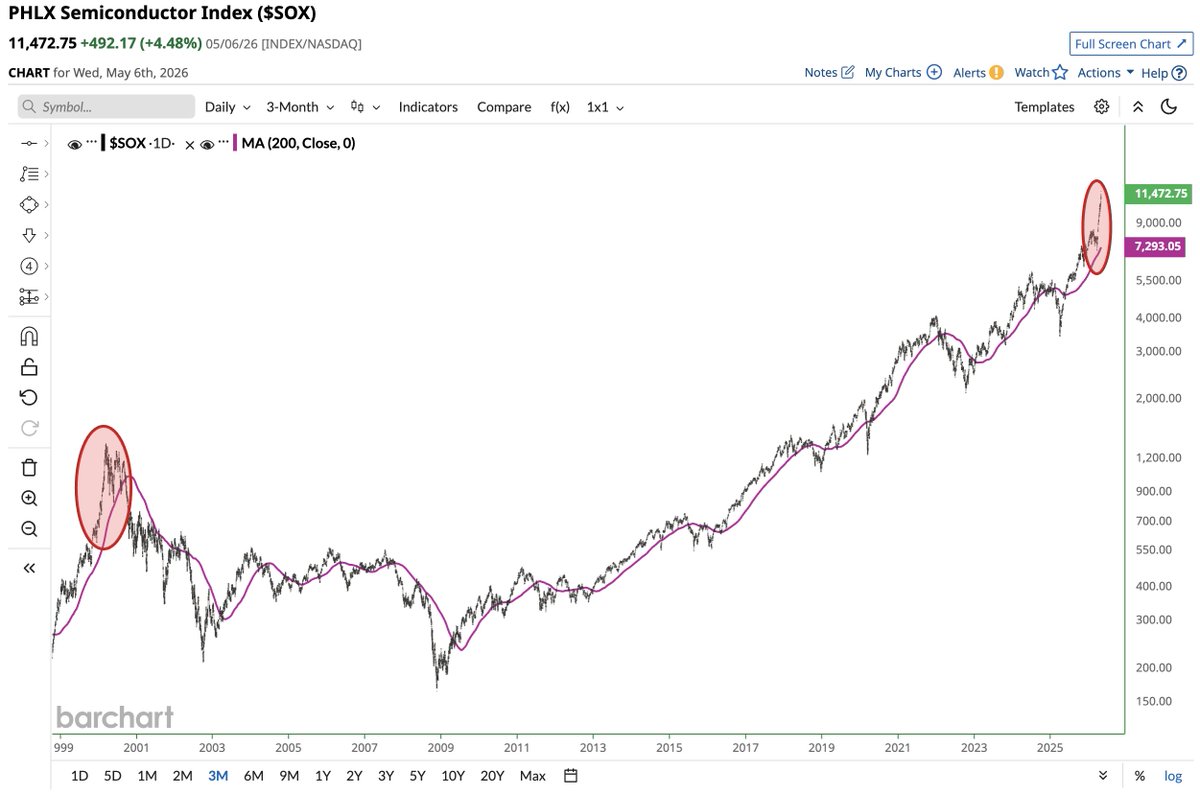This screenshot has height=794, width=1200.
Task: Collapse the drawing tools sidebar
Action: (29, 568)
